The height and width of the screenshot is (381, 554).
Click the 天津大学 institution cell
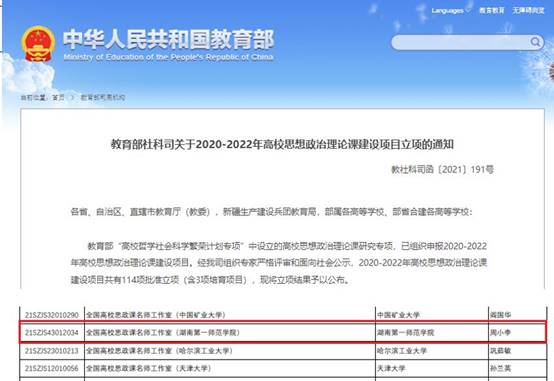coord(432,368)
